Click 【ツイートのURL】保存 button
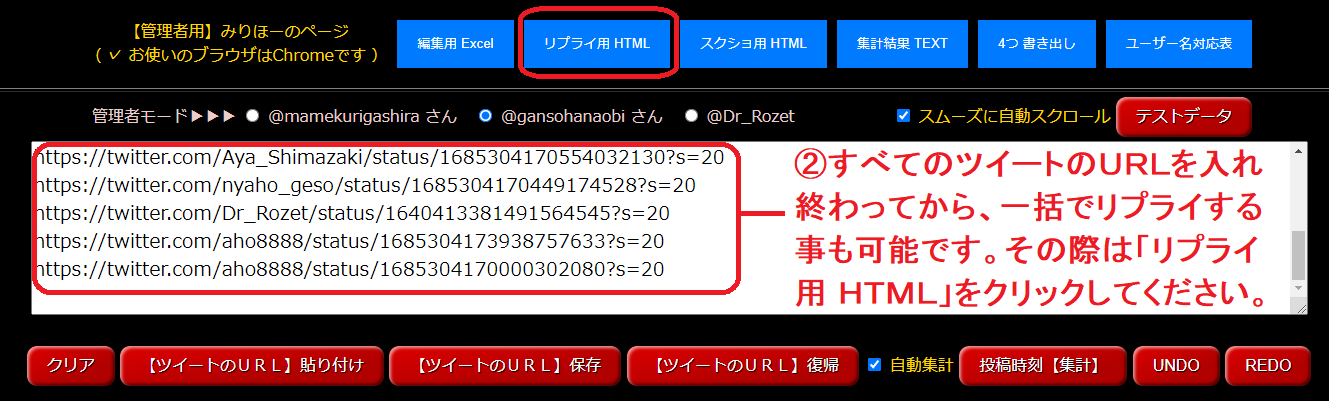 (x=505, y=366)
